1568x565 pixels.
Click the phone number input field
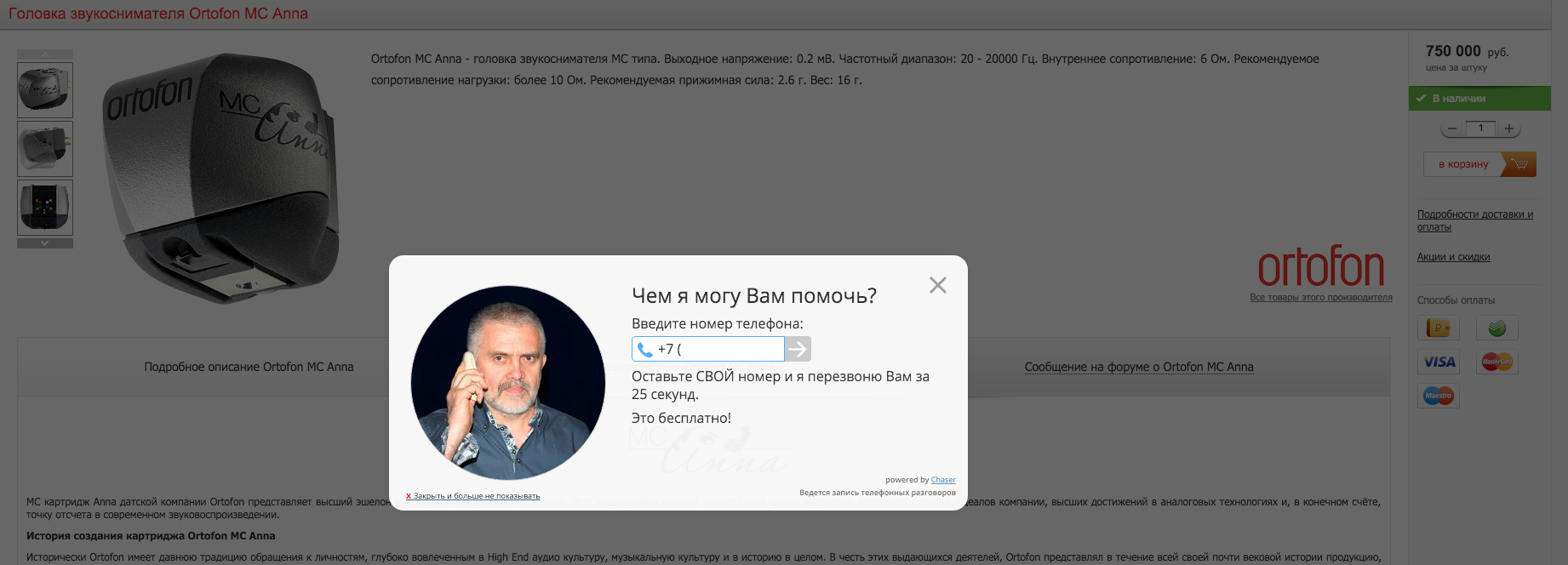(707, 349)
